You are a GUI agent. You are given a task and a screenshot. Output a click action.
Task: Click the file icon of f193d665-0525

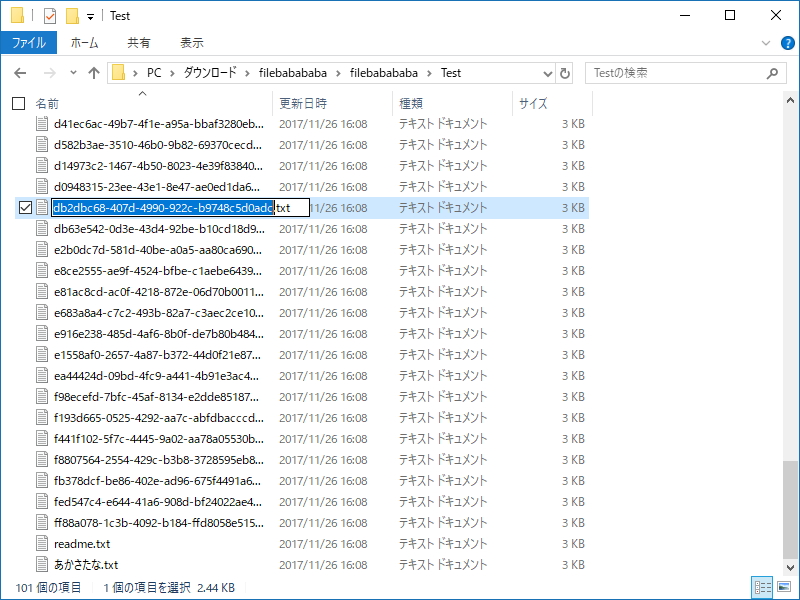tap(42, 418)
